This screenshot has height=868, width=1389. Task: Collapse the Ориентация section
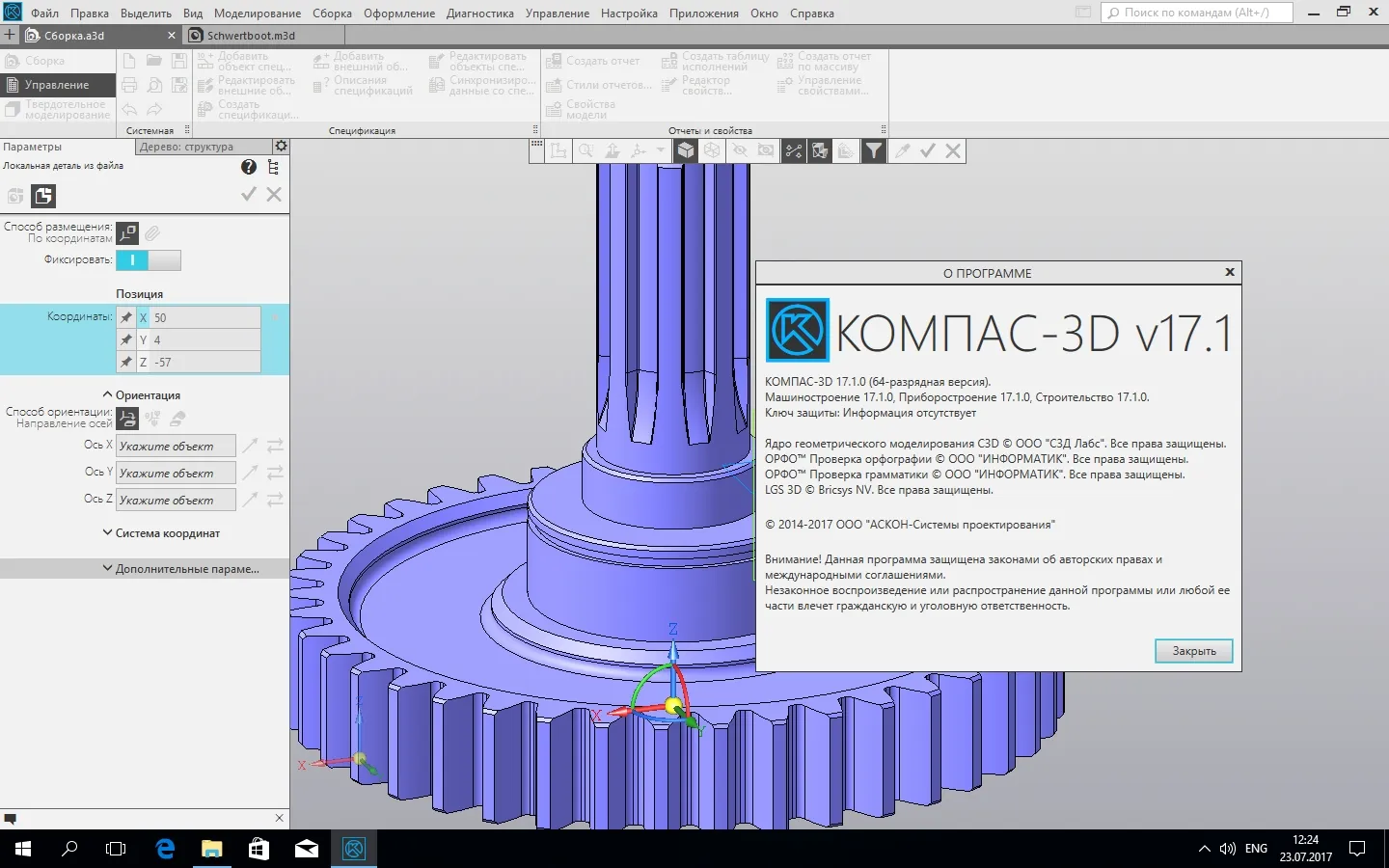[x=142, y=395]
